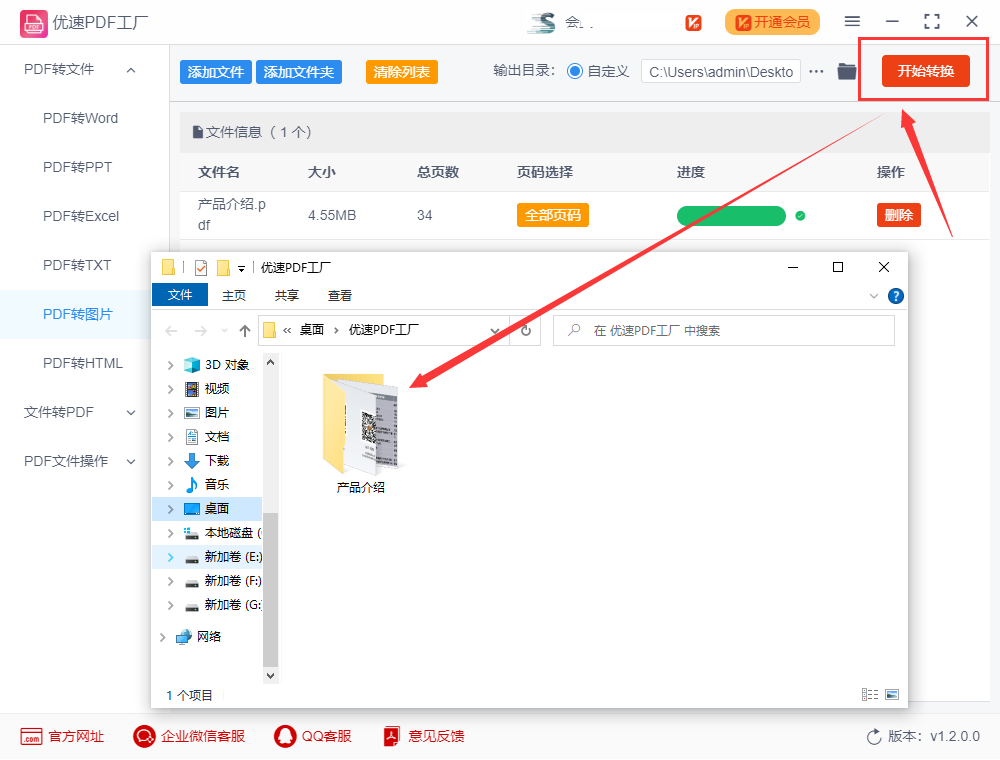Screen dimensions: 1000x760
Task: Click the Explorer back arrow
Action: click(x=171, y=330)
